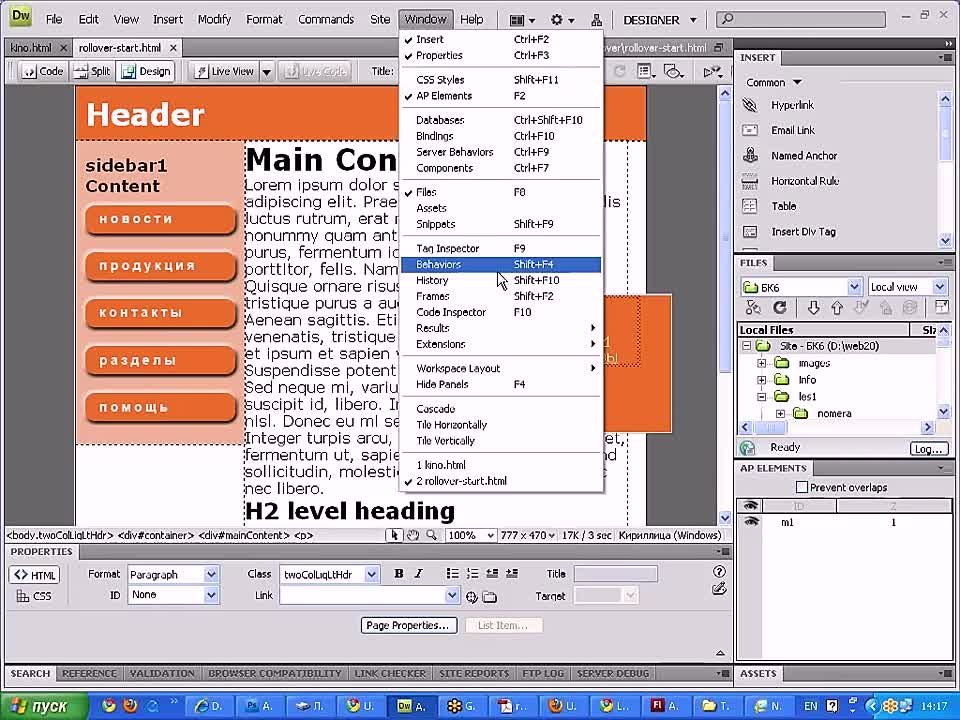Enable the Prevent overlaps checkbox
Viewport: 960px width, 720px height.
(x=801, y=487)
